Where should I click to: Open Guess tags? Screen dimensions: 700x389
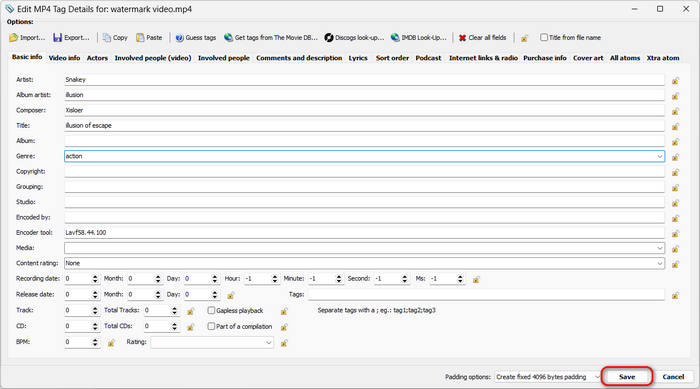pos(196,38)
